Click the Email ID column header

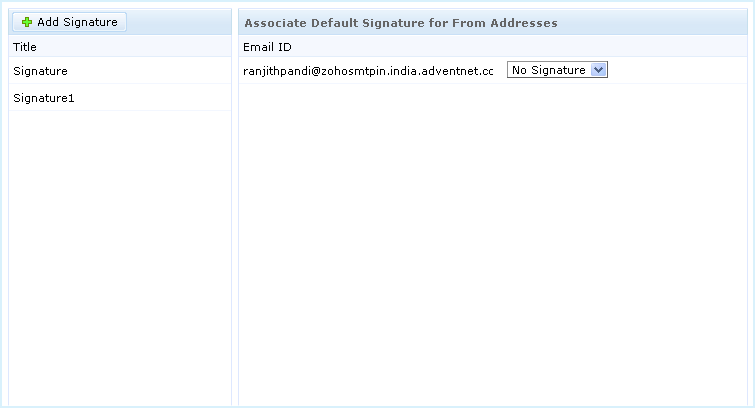click(x=267, y=47)
